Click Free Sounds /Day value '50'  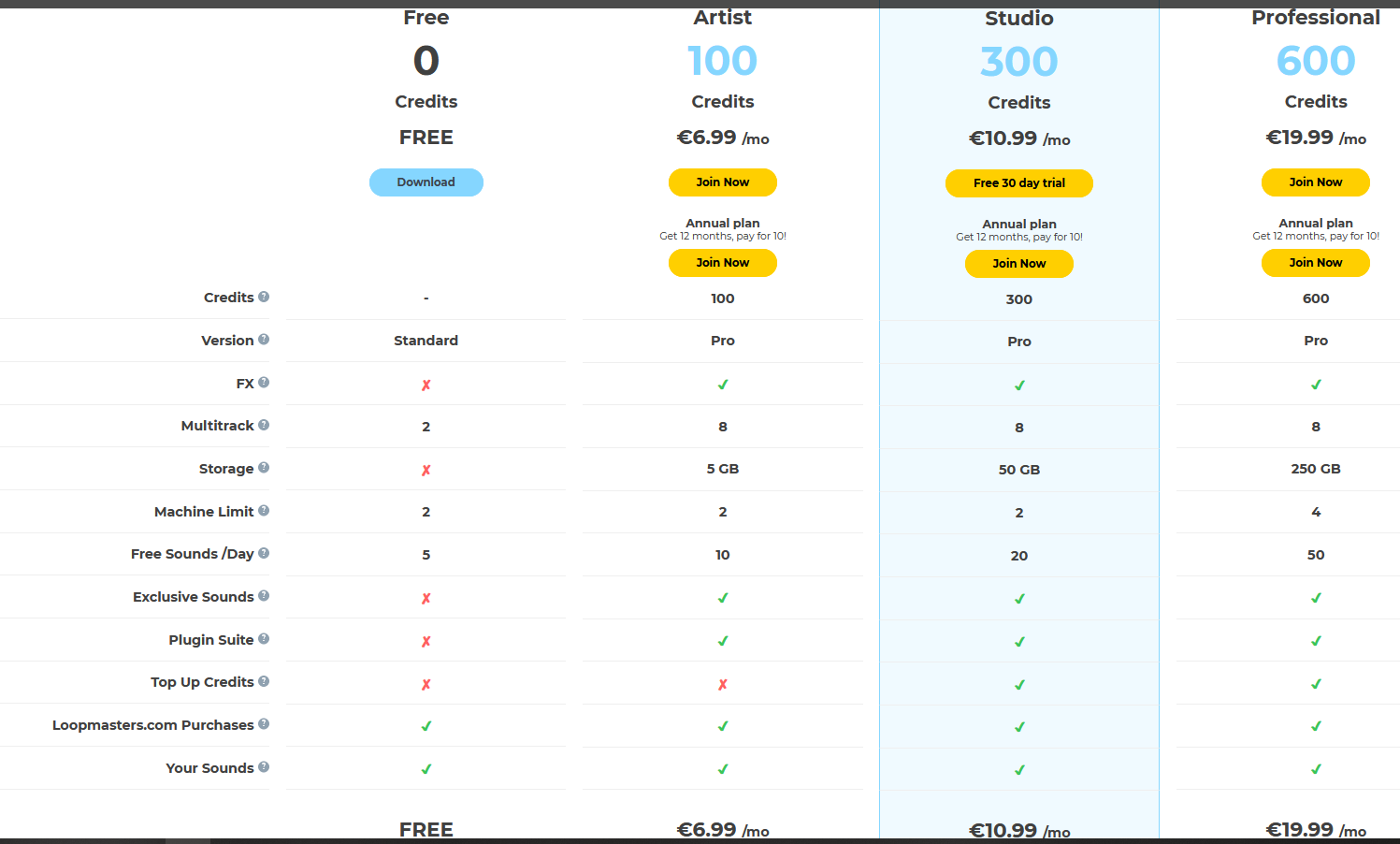[1316, 555]
